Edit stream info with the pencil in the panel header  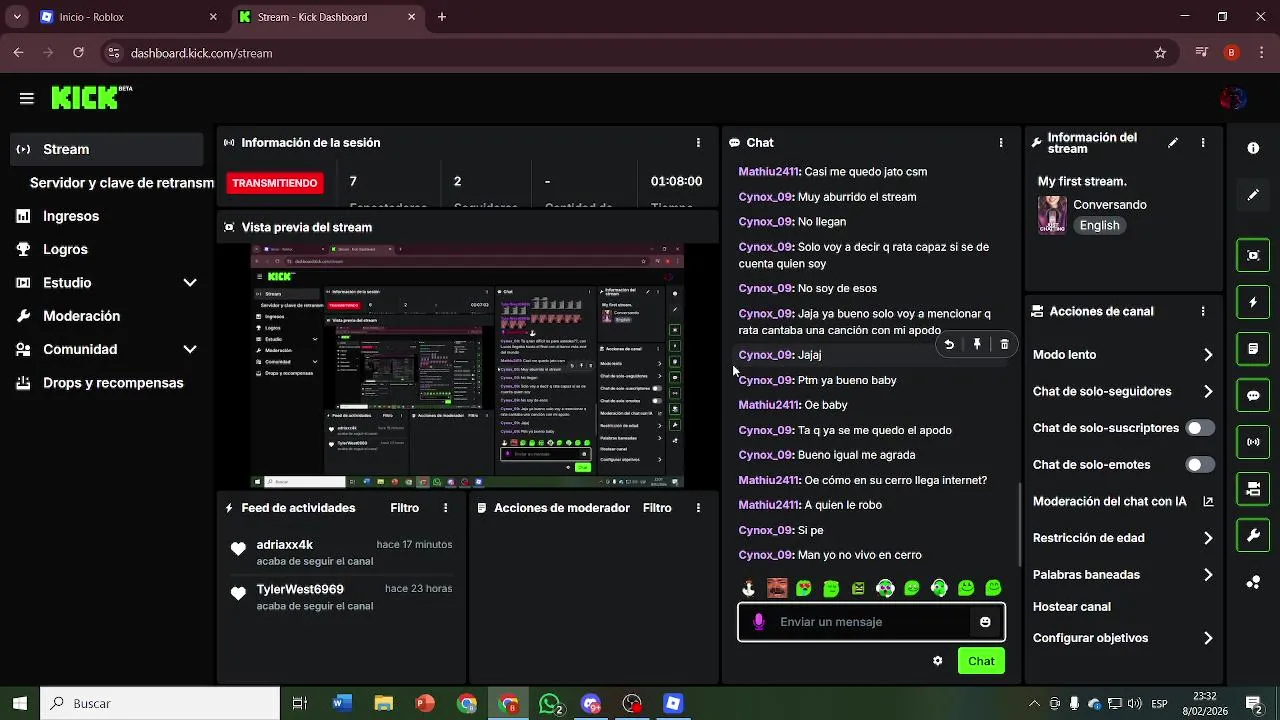point(1173,143)
